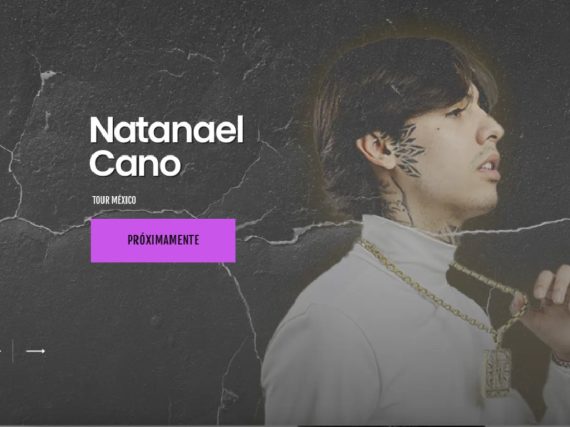
Task: Go back with the partially visible left arrow
Action: pyautogui.click(x=1, y=351)
